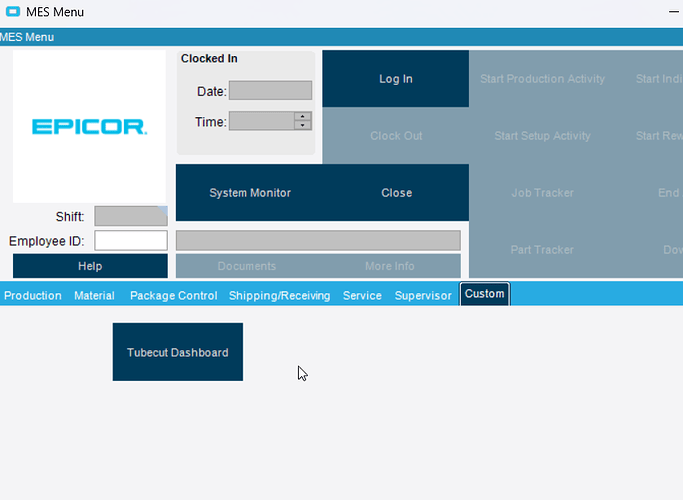Launch the Tubecut Dashboard
The height and width of the screenshot is (500, 683).
click(x=178, y=352)
